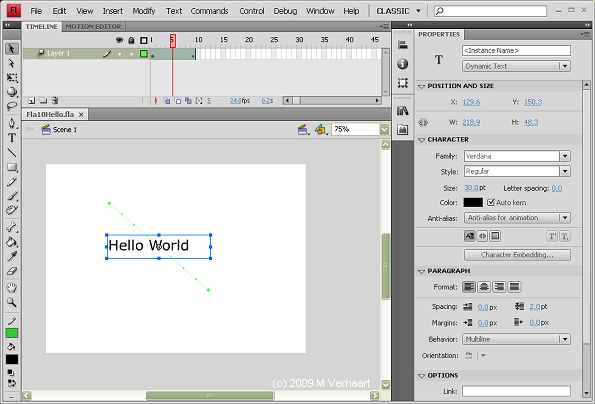Click Edit Scene clapperboard icon
The height and width of the screenshot is (404, 595).
click(x=303, y=130)
